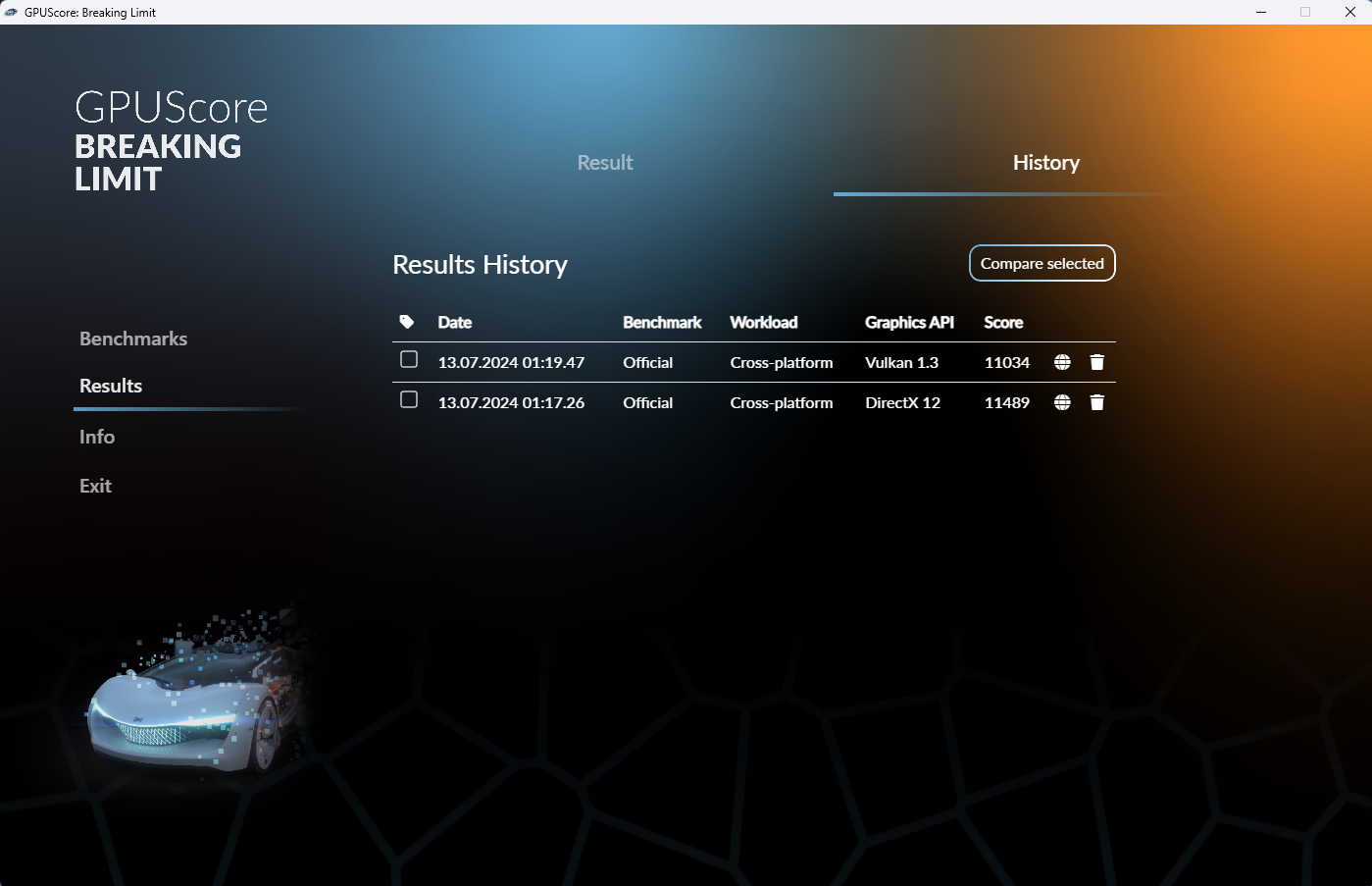The height and width of the screenshot is (886, 1372).
Task: Open online result for Vulkan 1.3 run
Action: pos(1062,362)
